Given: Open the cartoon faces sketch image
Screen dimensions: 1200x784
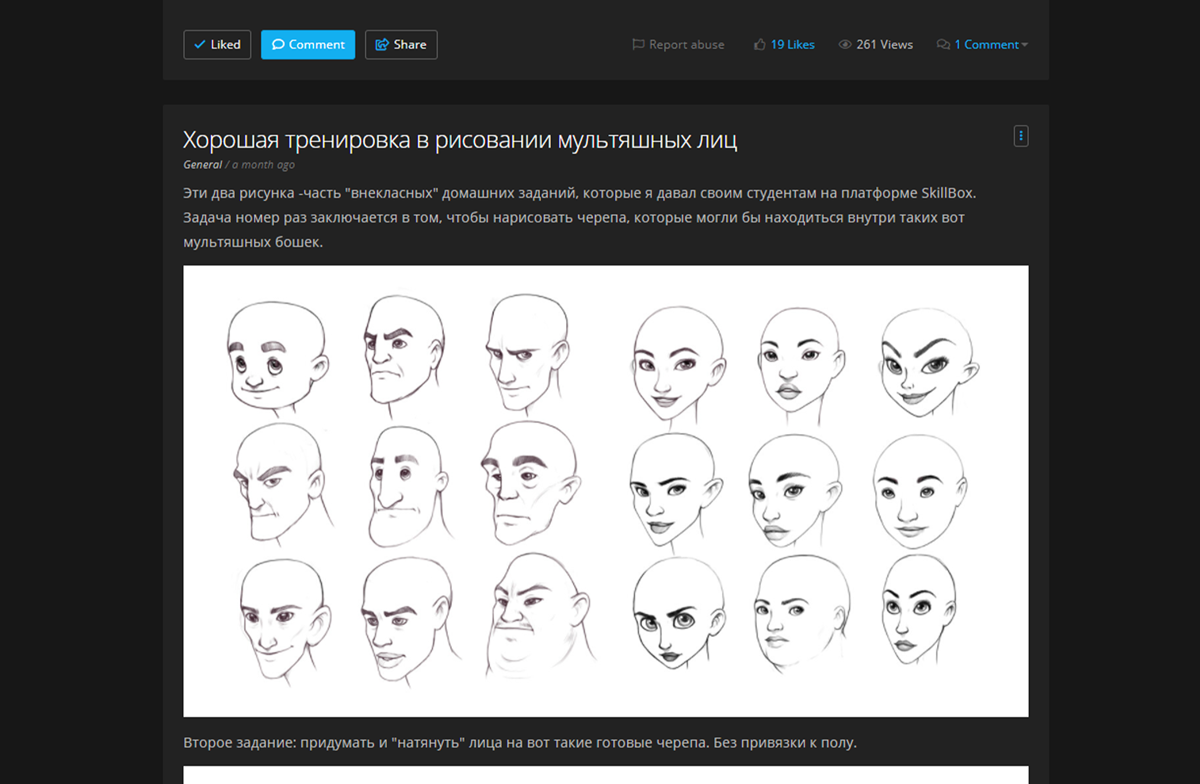Looking at the screenshot, I should pyautogui.click(x=606, y=491).
